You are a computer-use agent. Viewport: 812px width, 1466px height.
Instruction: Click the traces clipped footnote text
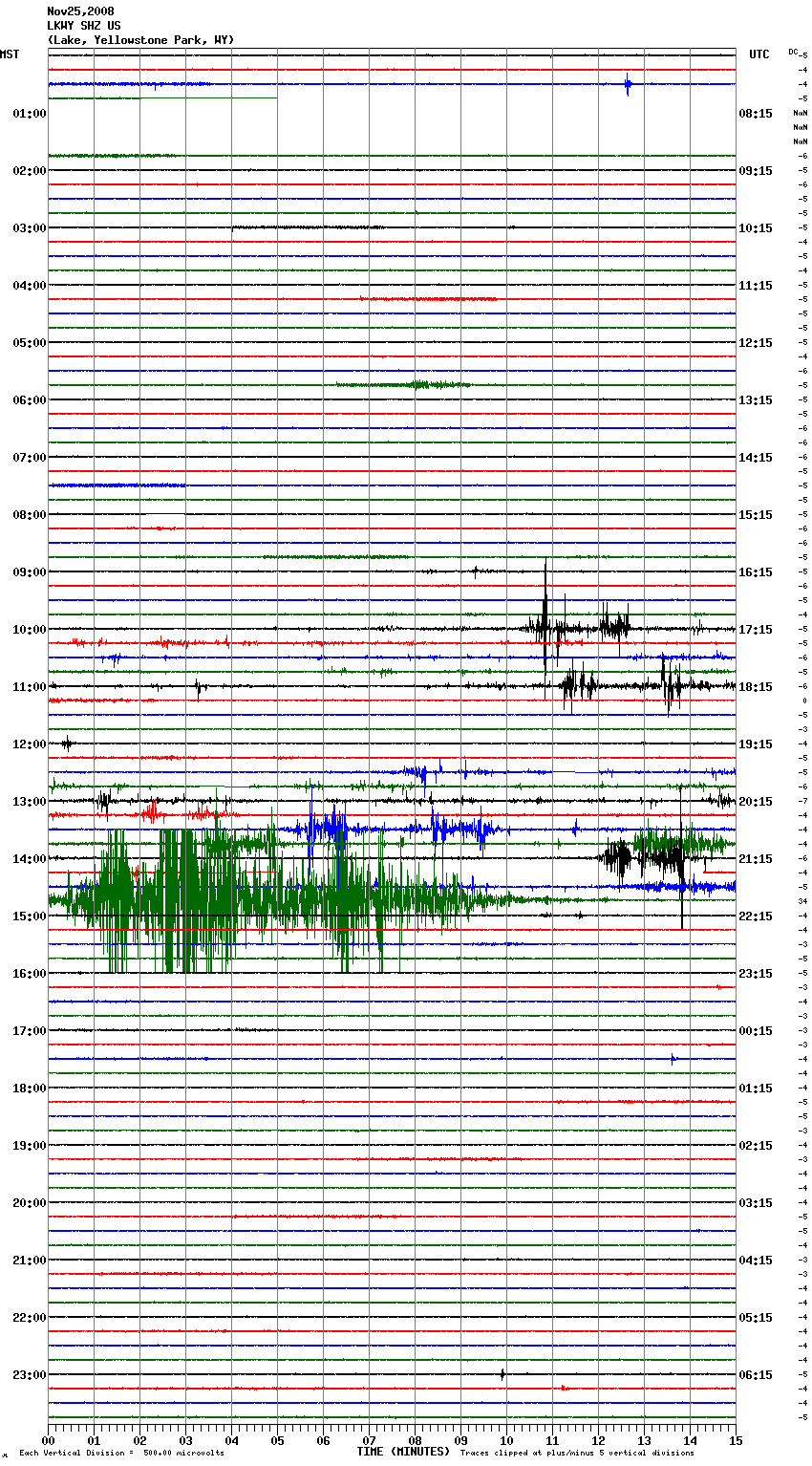577,1454
